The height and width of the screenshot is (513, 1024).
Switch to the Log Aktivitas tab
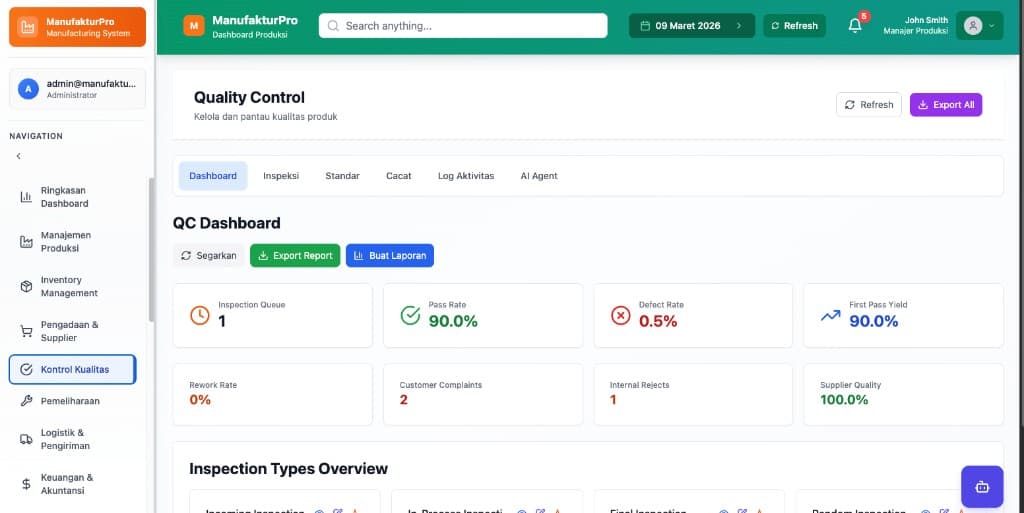click(466, 176)
